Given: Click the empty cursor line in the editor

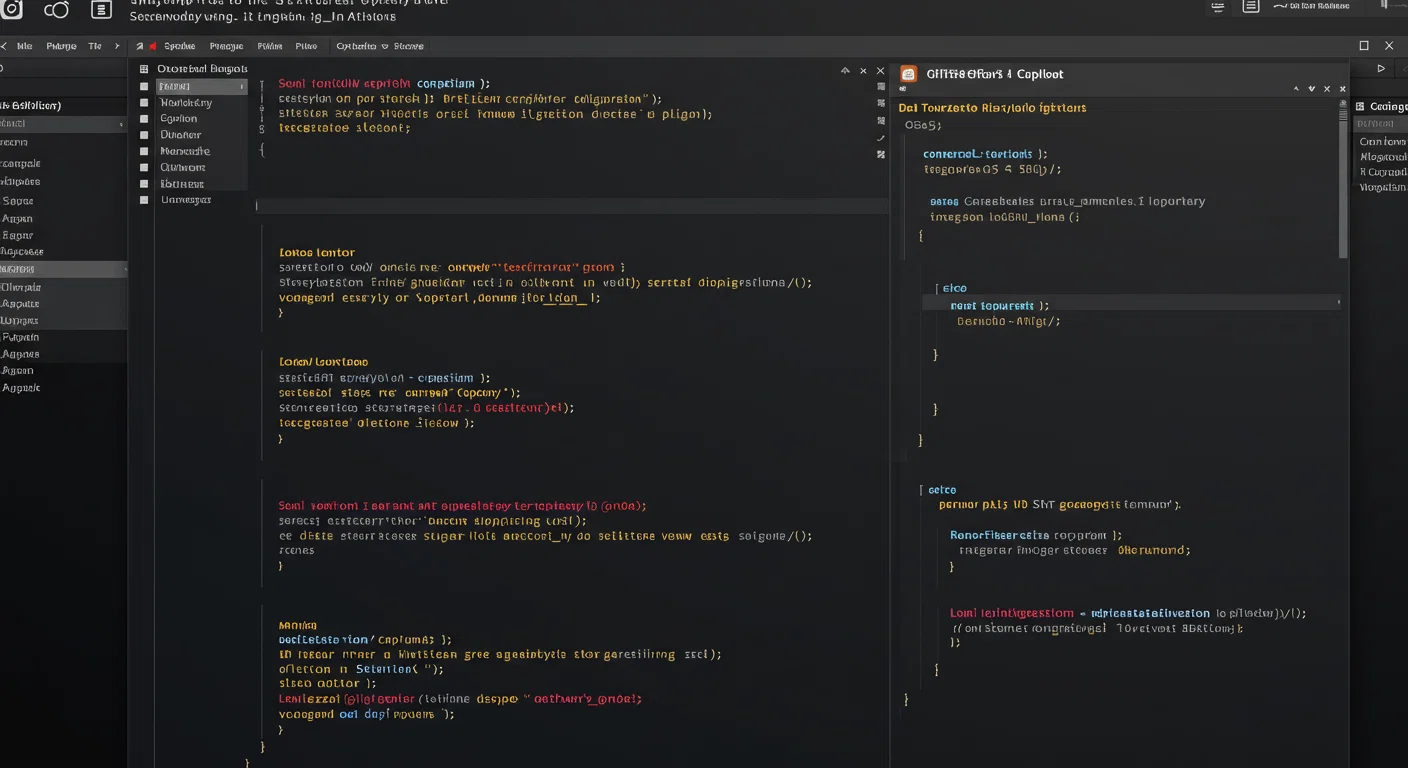Looking at the screenshot, I should pos(572,205).
